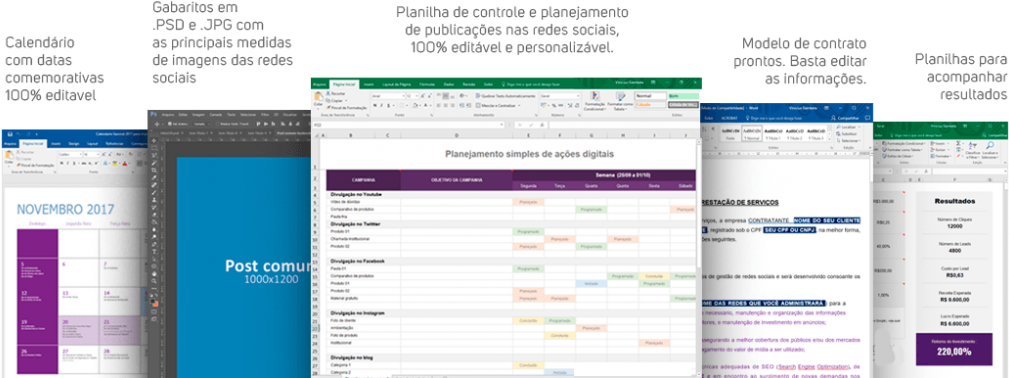This screenshot has height=378, width=1009.
Task: Click fill color button in Excel planning window
Action: point(415,106)
